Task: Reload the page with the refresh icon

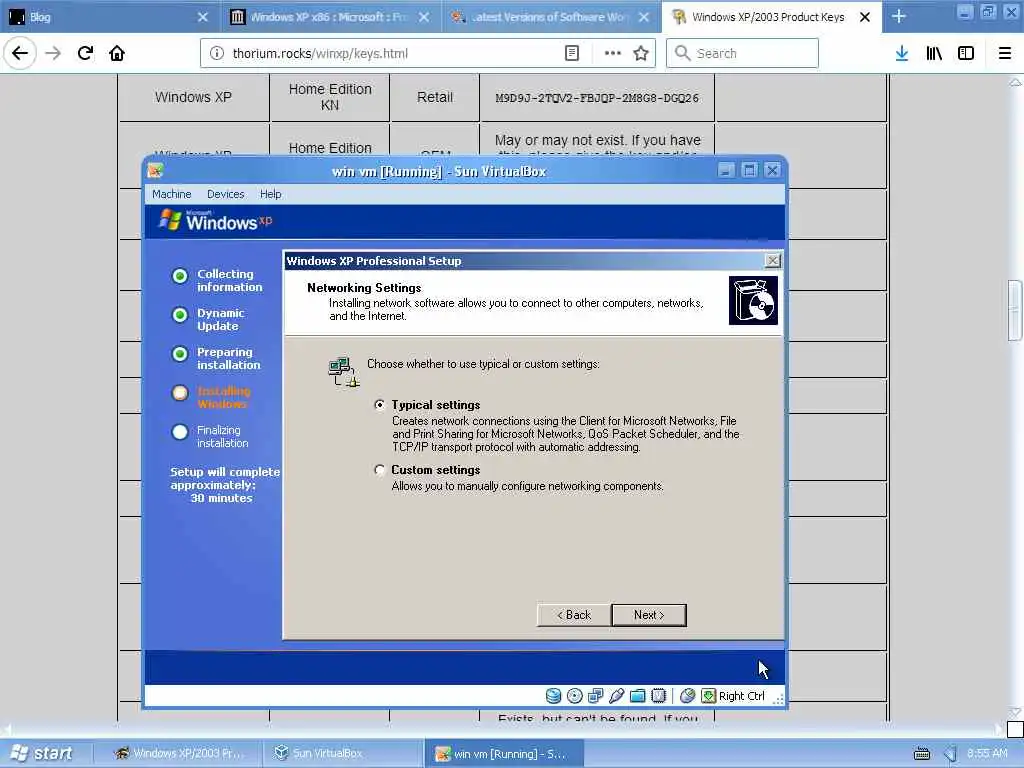Action: [x=85, y=53]
